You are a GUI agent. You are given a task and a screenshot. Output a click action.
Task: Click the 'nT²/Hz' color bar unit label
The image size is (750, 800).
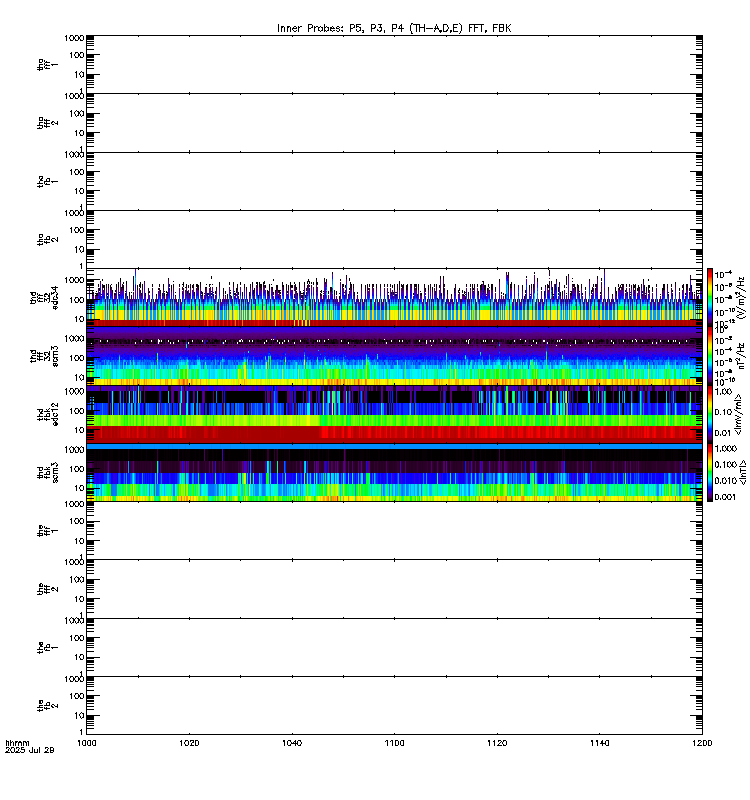point(741,356)
